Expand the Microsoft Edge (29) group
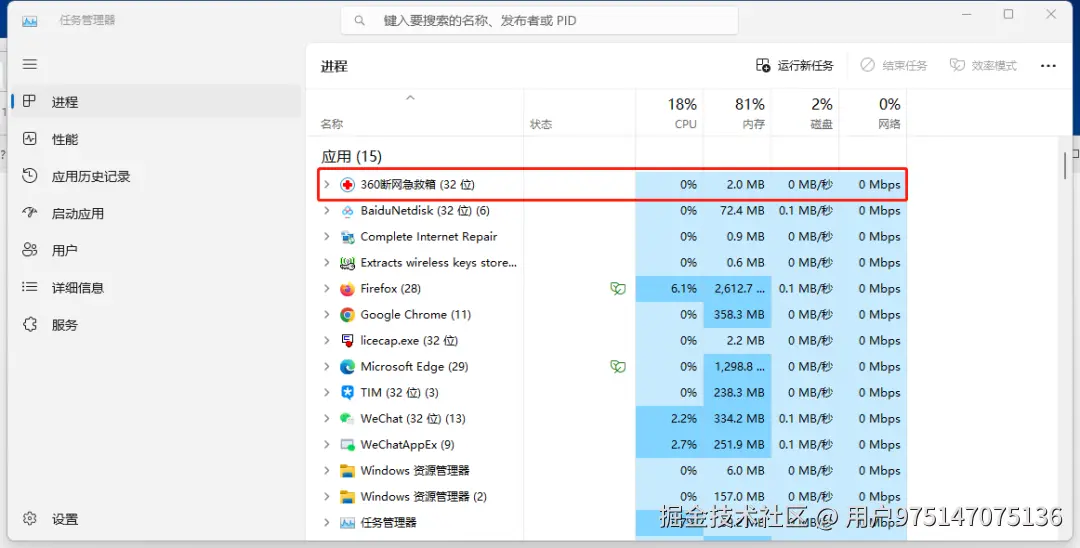1080x548 pixels. tap(327, 367)
